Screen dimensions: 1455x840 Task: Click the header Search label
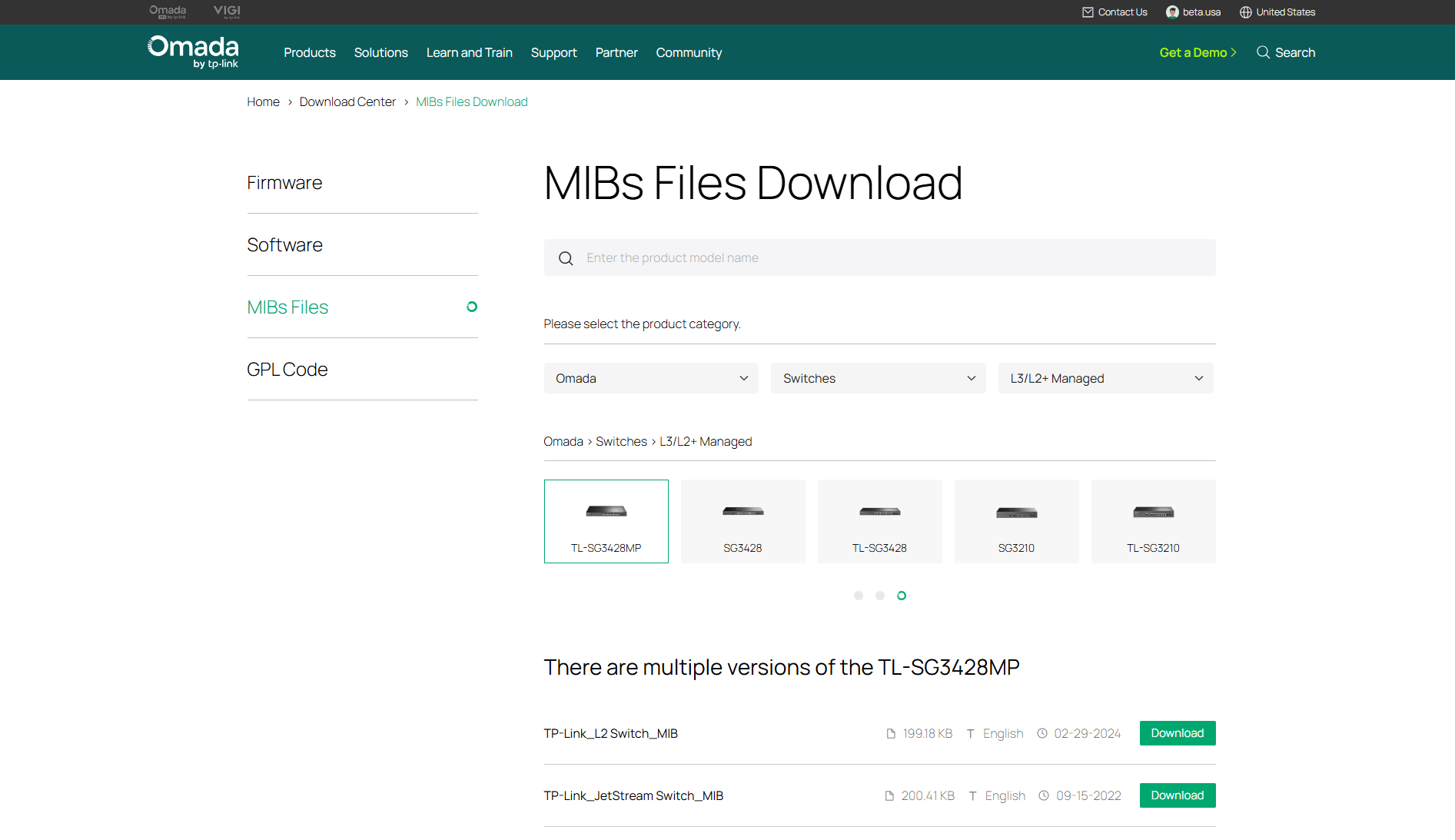pos(1295,52)
